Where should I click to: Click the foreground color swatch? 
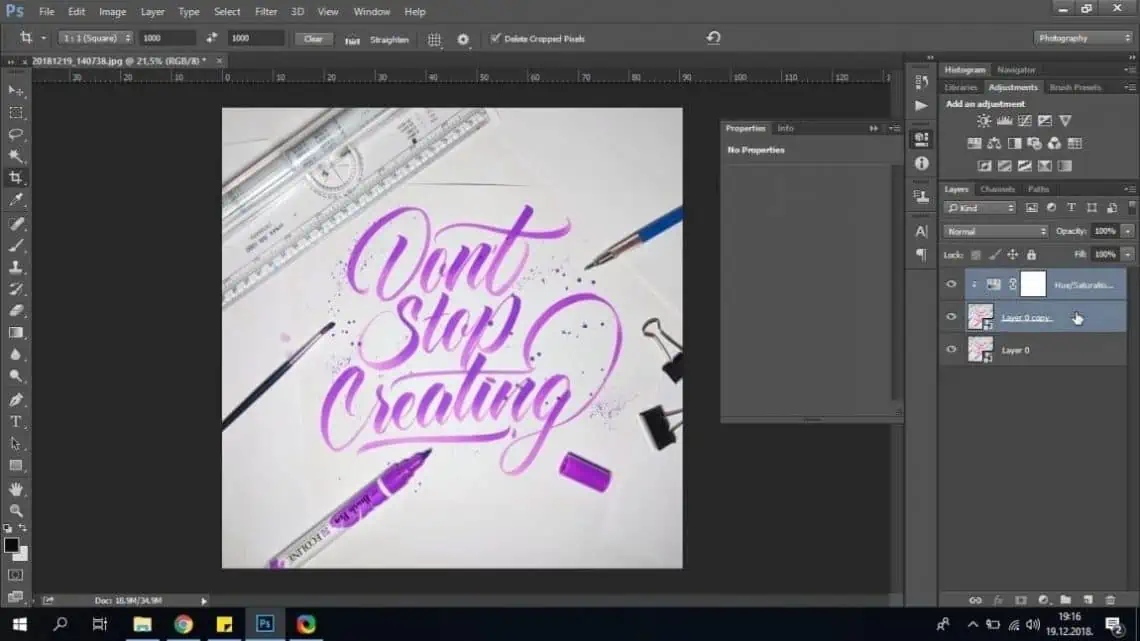11,545
